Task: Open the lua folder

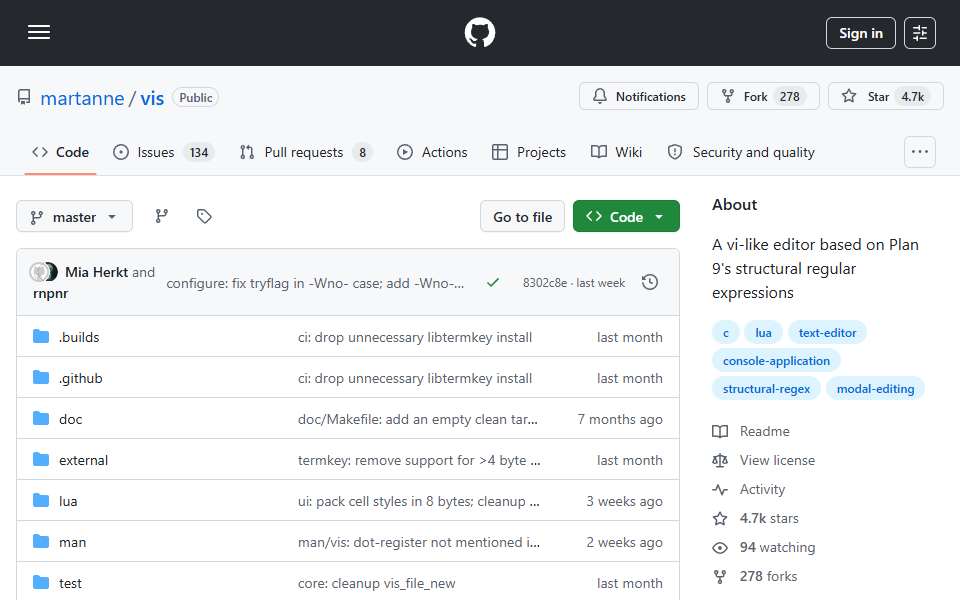Action: coord(68,501)
